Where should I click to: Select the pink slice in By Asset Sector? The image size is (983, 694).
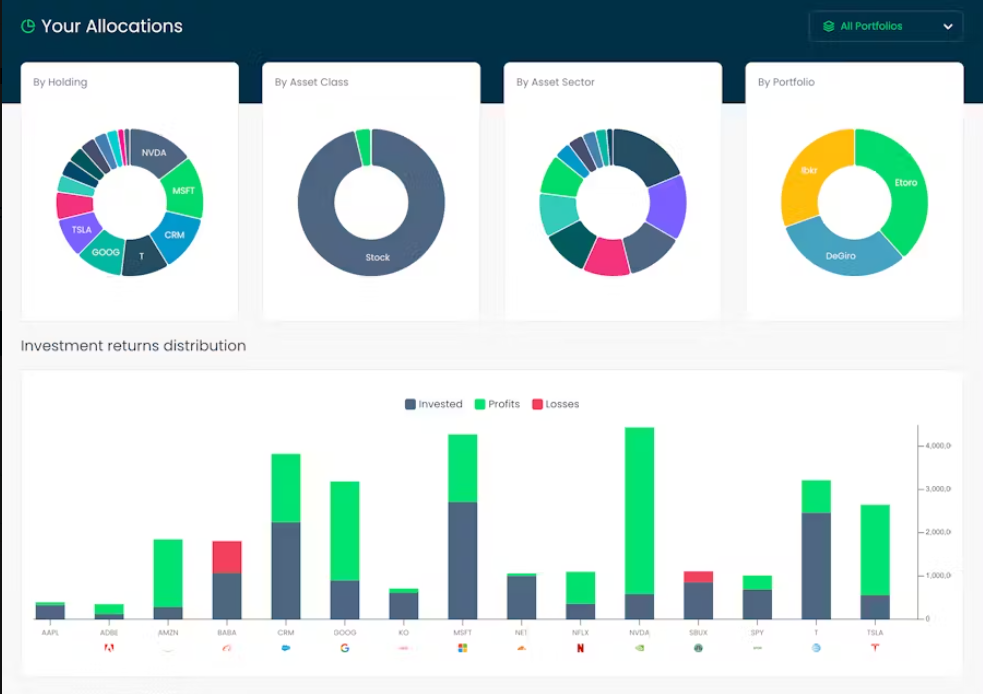[x=607, y=258]
